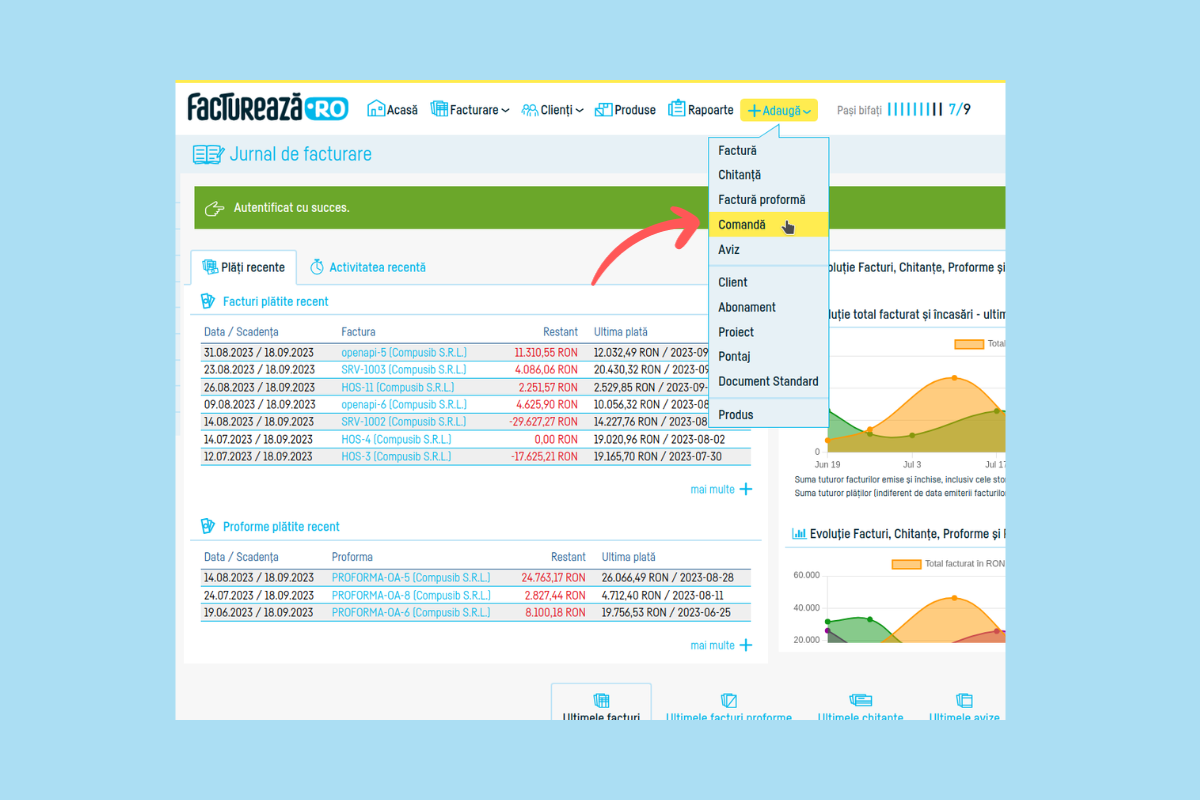Open the Rapoarte section

click(x=700, y=110)
